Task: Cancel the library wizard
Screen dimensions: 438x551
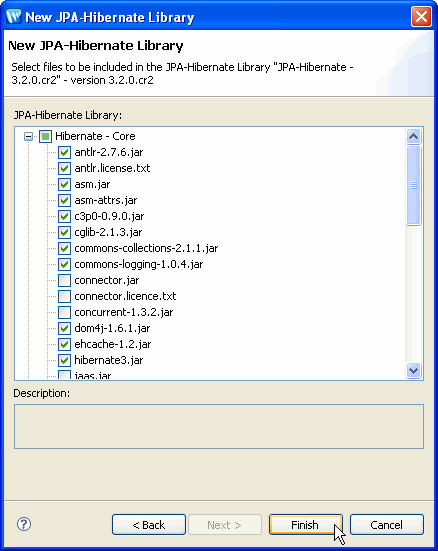Action: [387, 525]
